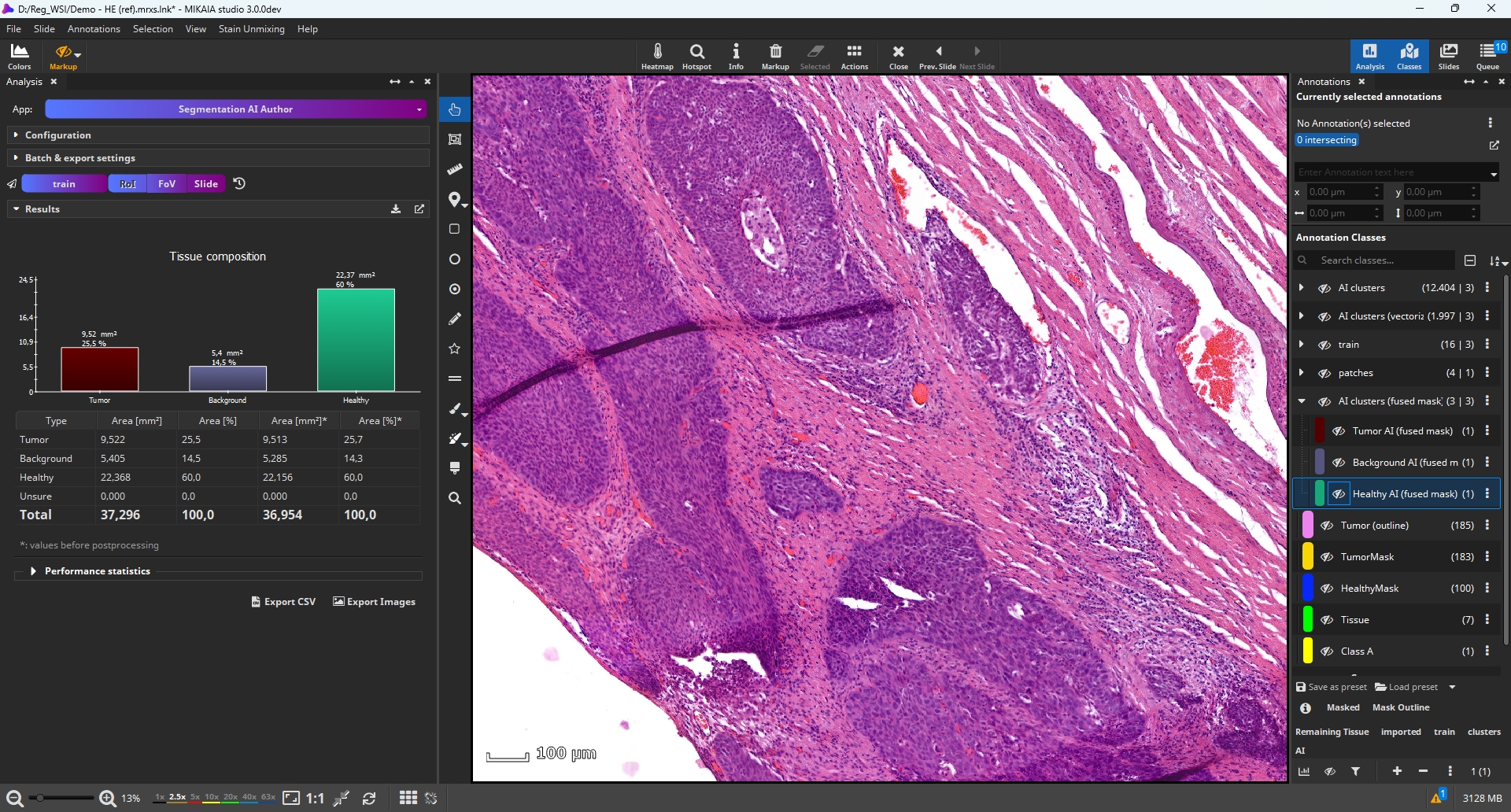The height and width of the screenshot is (812, 1511).
Task: Open the Queue panel
Action: click(x=1487, y=56)
